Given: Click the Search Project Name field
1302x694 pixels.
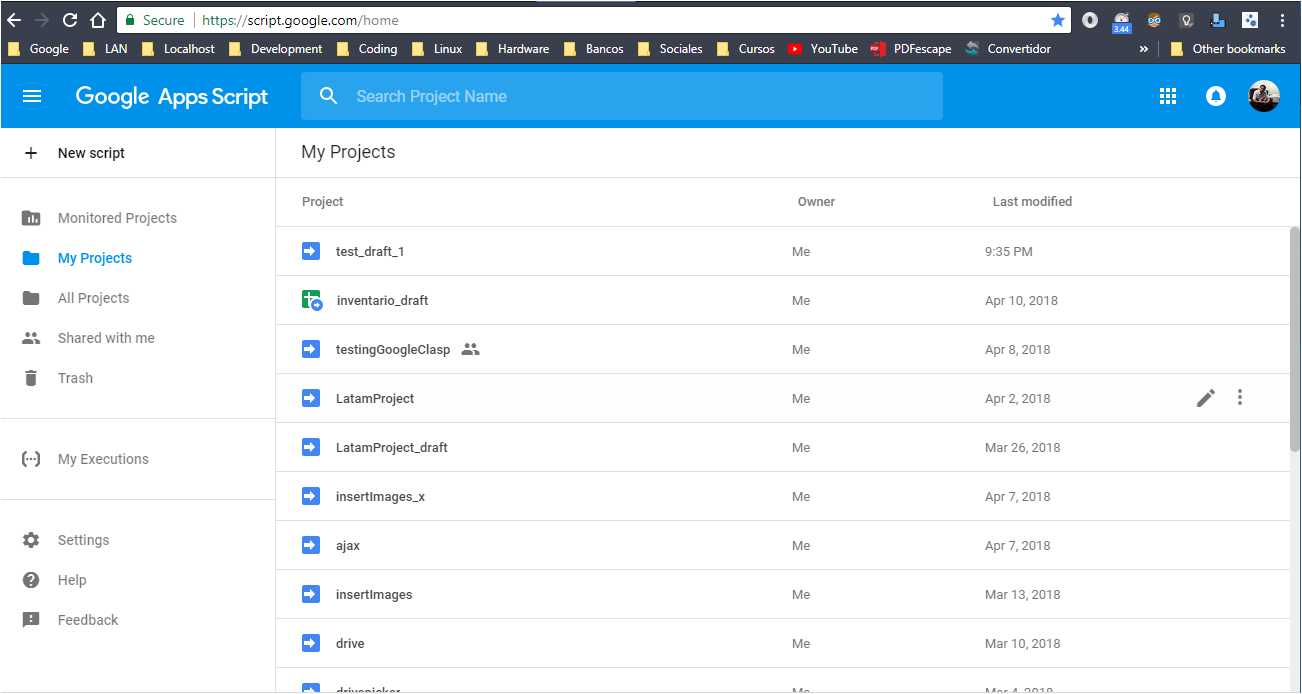Looking at the screenshot, I should (x=622, y=96).
